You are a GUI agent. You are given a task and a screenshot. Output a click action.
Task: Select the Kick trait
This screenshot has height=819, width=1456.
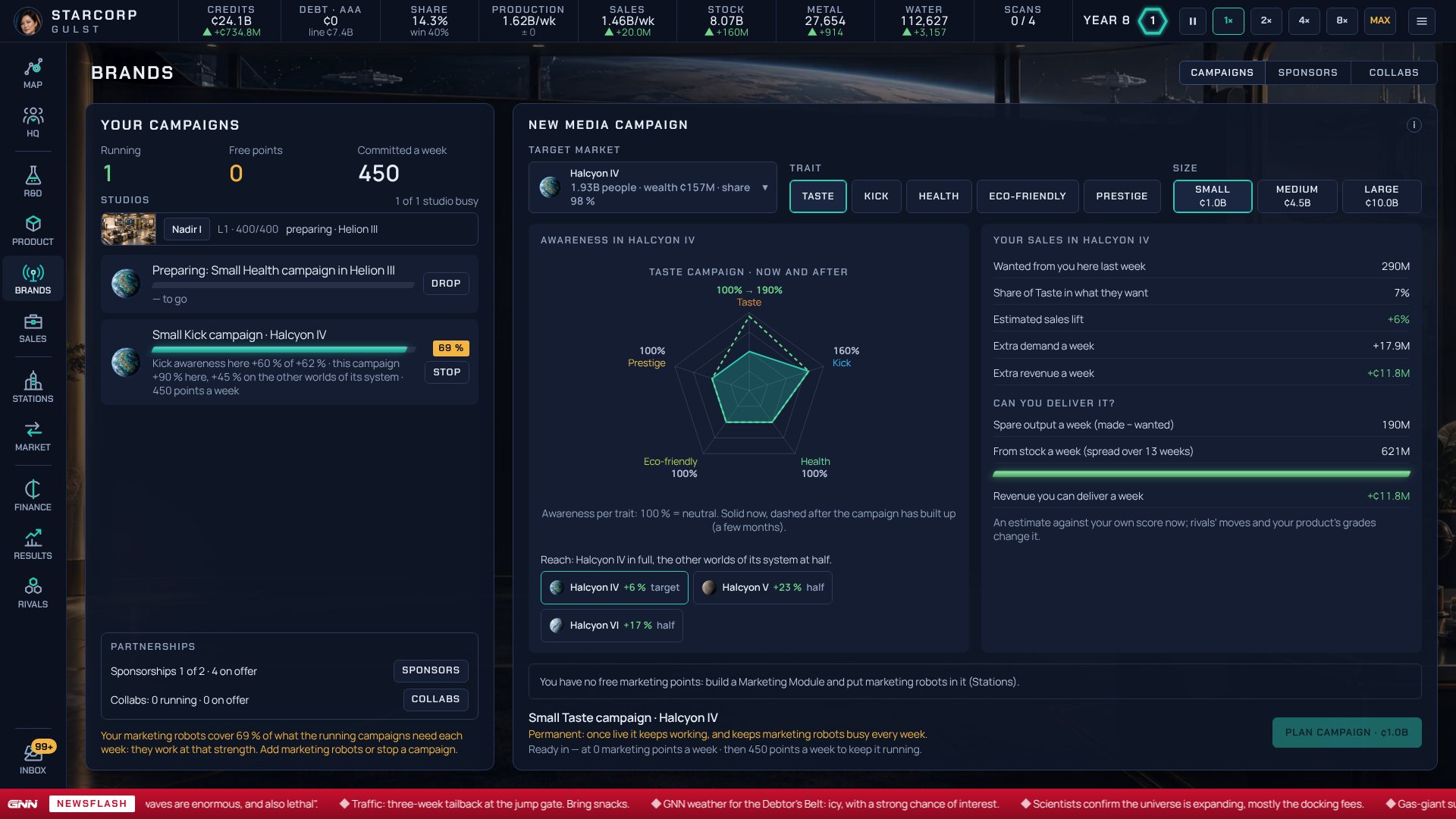[876, 196]
